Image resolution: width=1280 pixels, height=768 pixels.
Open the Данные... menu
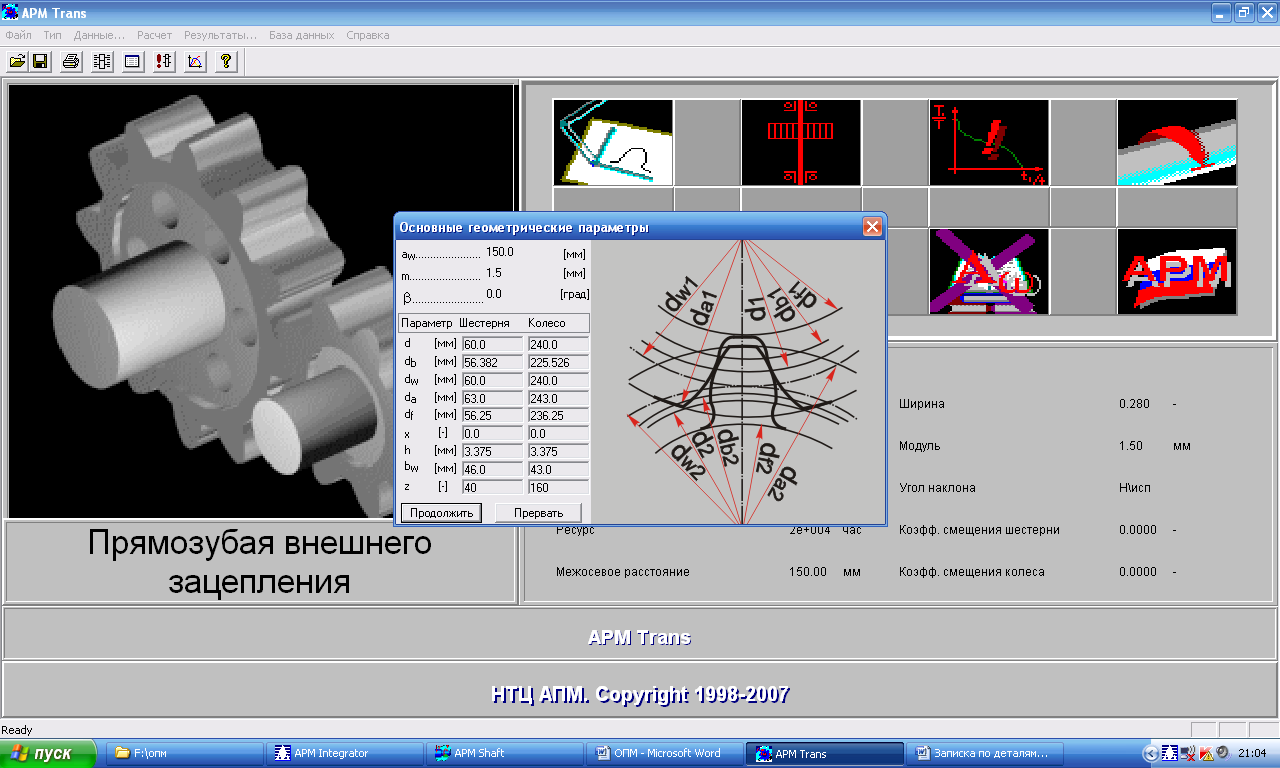pos(99,35)
